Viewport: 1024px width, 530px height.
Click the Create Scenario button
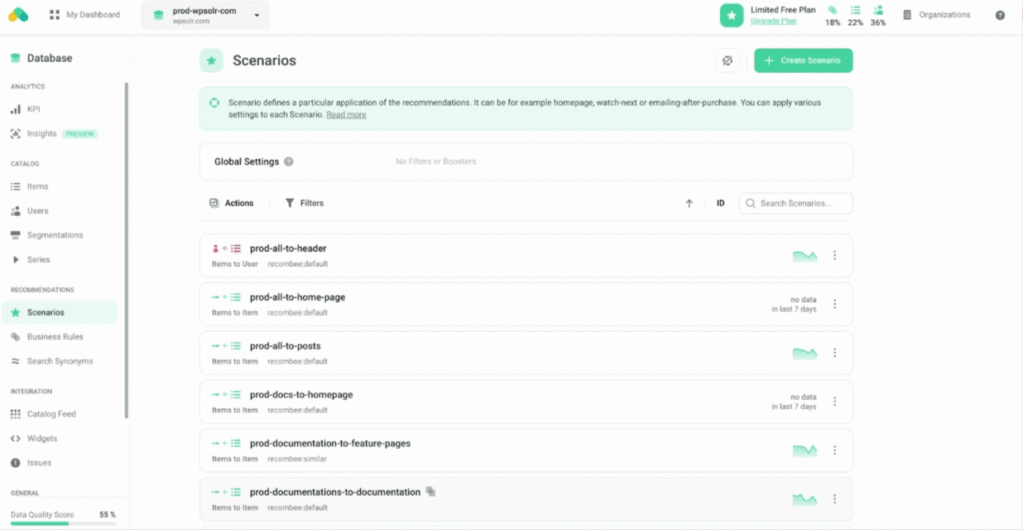(803, 61)
